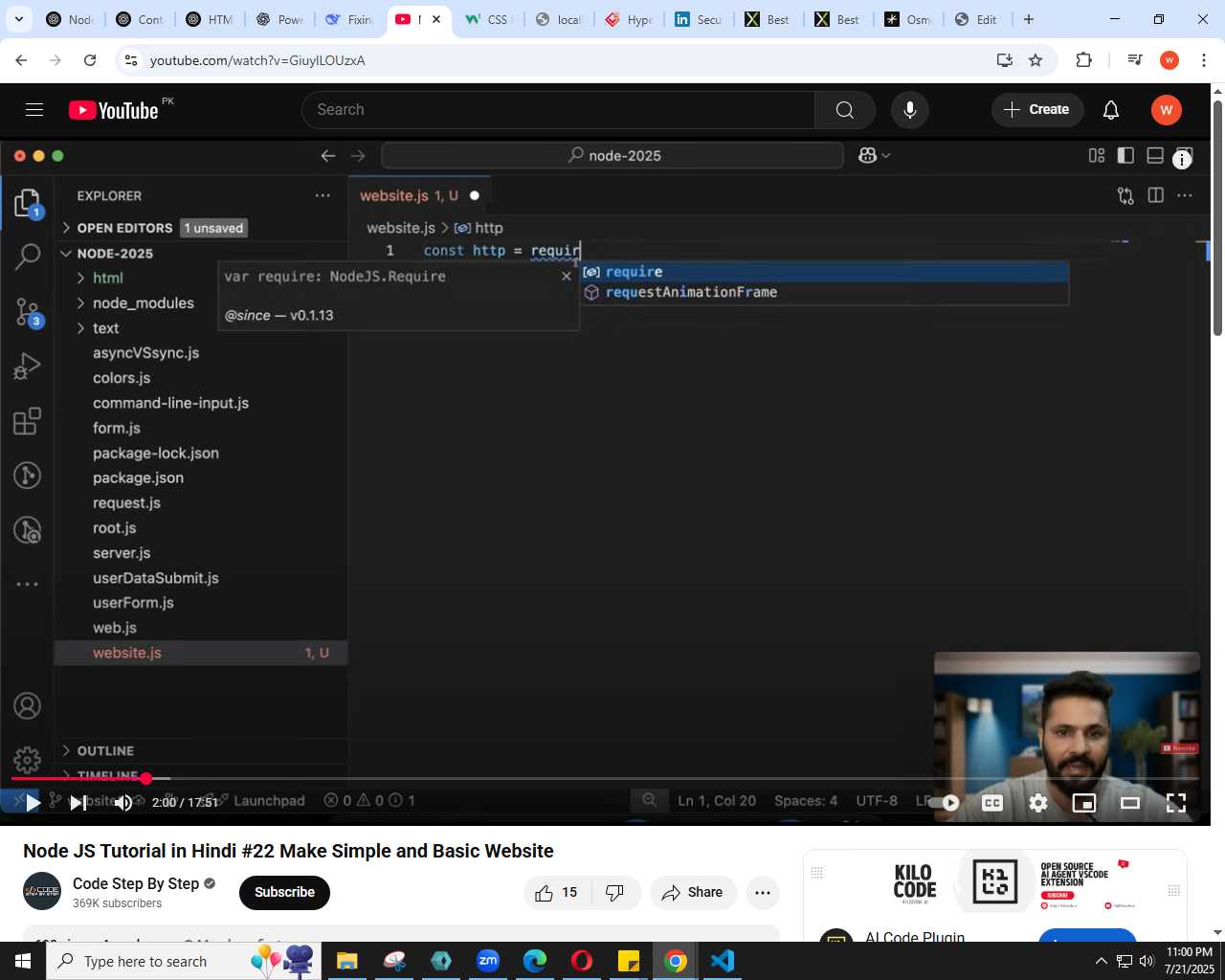Toggle closed captions CC button
This screenshot has width=1225, height=980.
pos(992,803)
